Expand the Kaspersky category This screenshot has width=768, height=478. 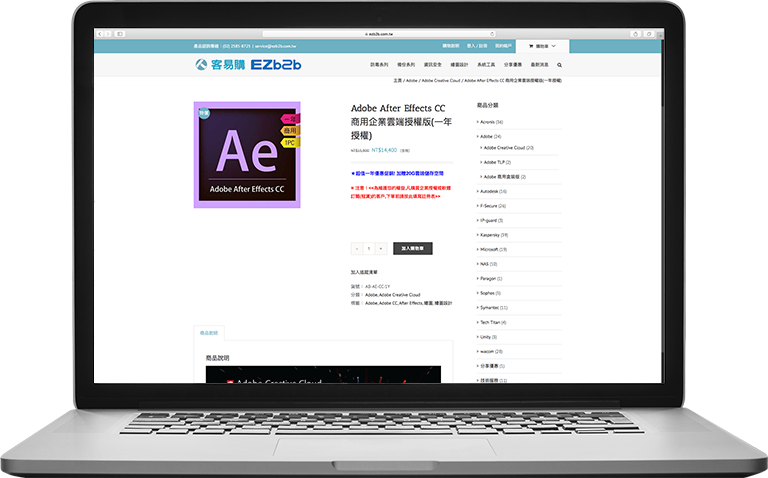point(492,235)
